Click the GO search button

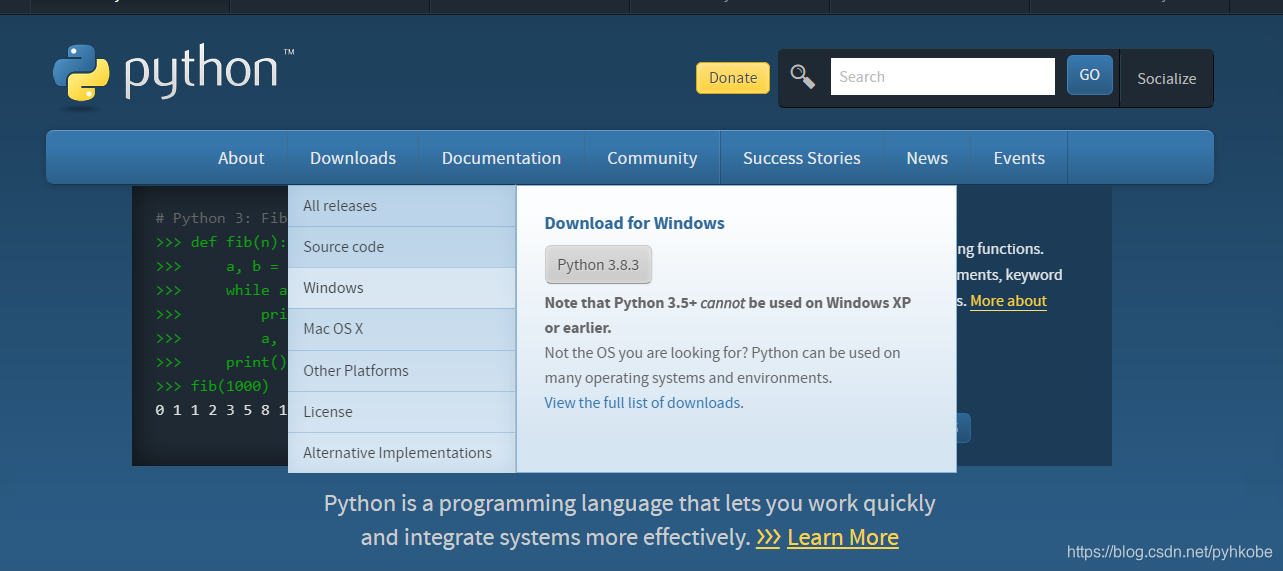coord(1090,75)
